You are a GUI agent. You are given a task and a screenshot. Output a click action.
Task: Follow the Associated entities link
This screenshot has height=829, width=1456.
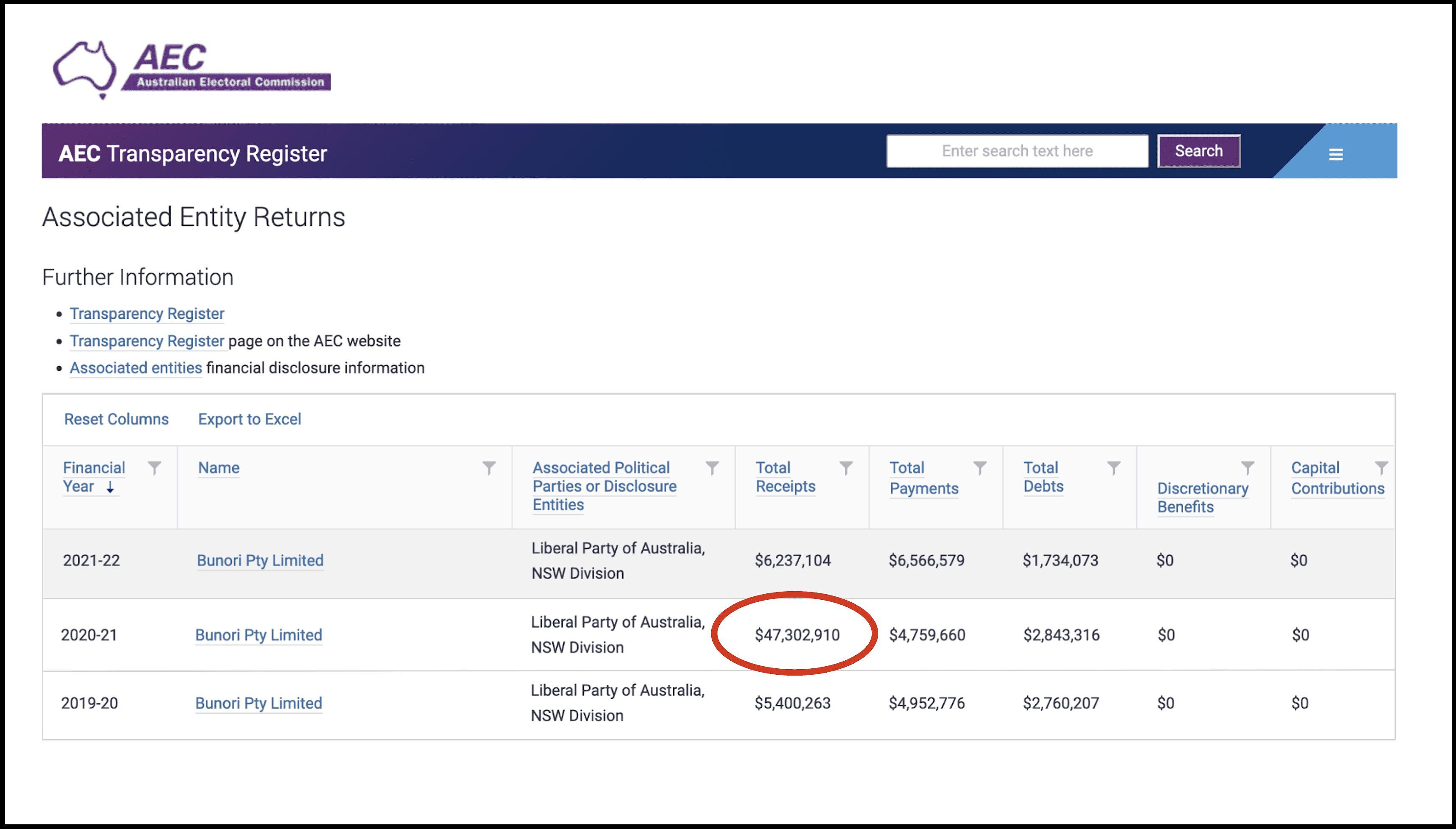pyautogui.click(x=136, y=368)
